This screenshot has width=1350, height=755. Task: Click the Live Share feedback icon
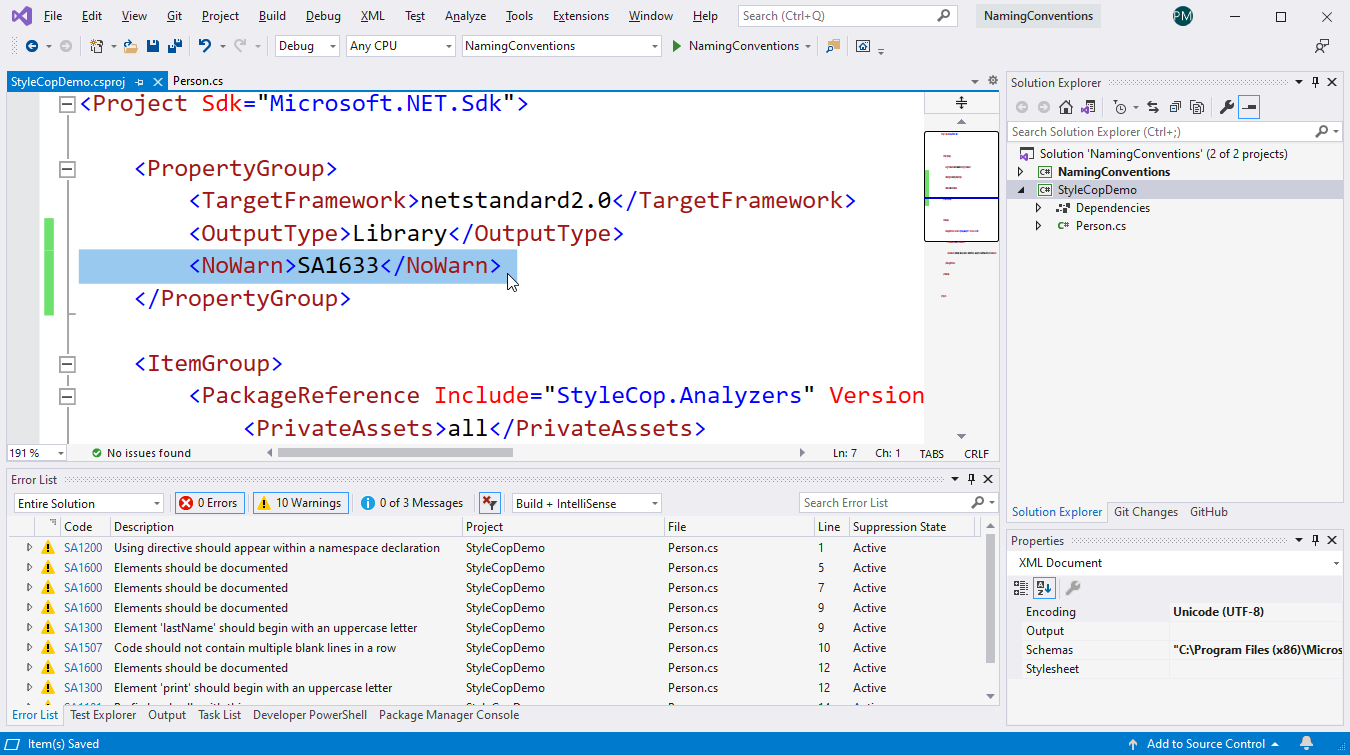(x=1322, y=46)
